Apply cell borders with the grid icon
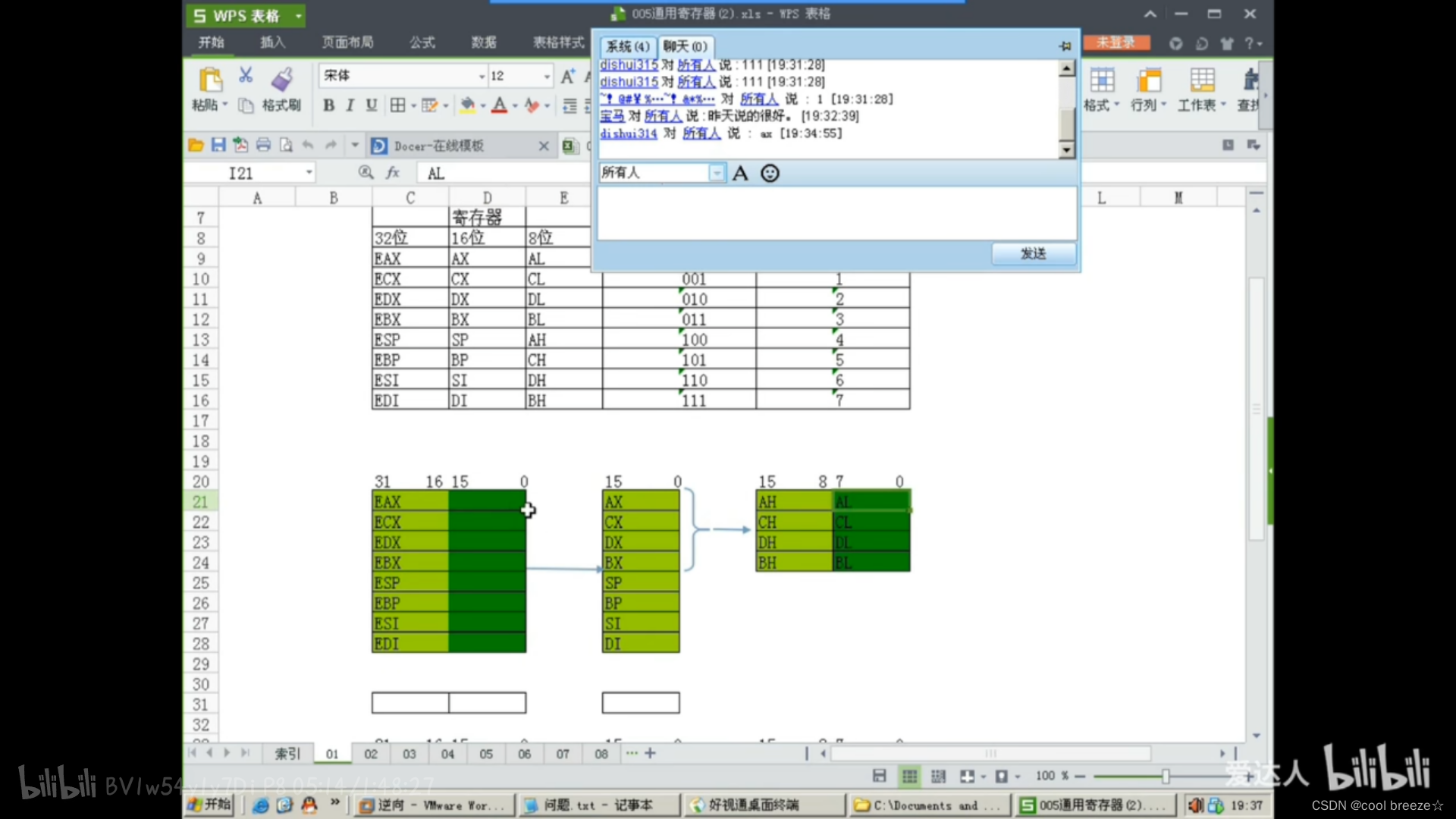The height and width of the screenshot is (819, 1456). click(397, 105)
